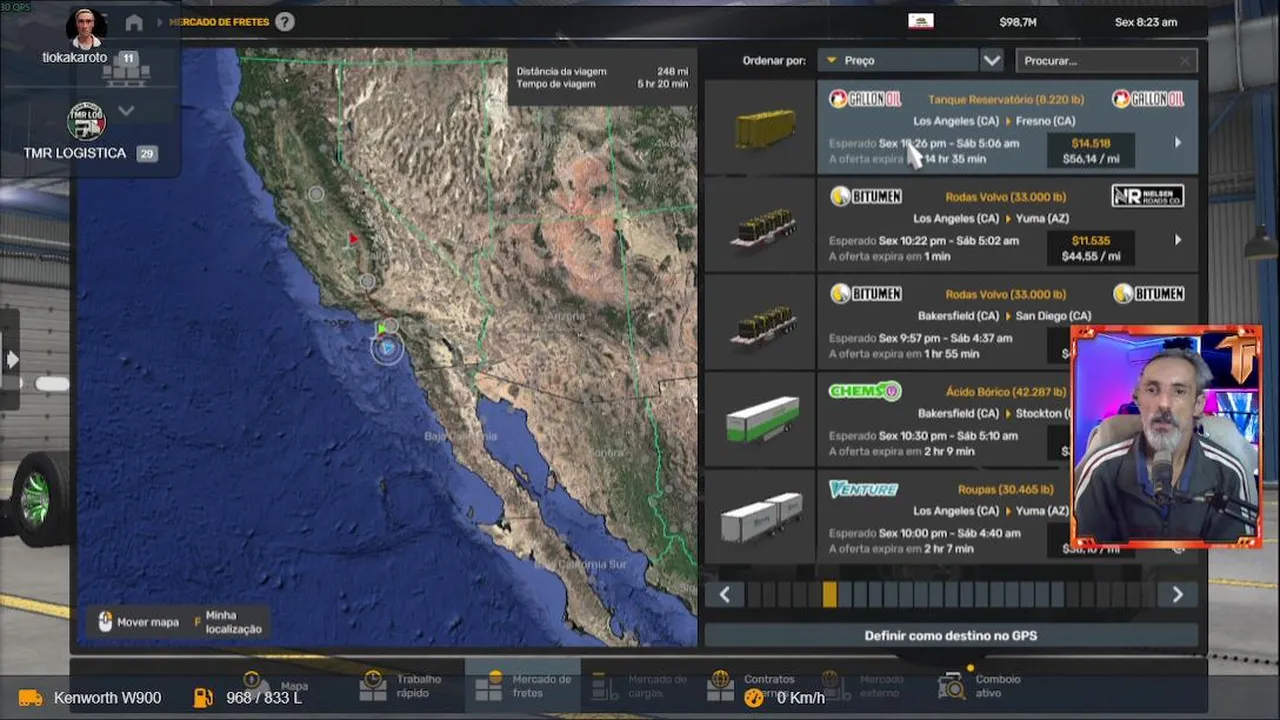Click $11.535 price on Yuma job
This screenshot has width=1280, height=720.
[x=1091, y=240]
